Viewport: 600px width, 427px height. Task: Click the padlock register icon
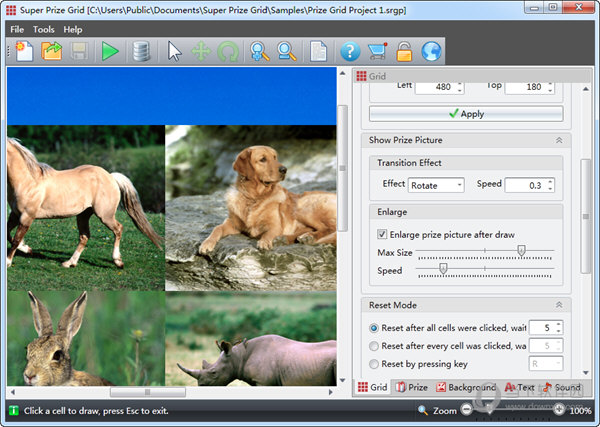404,51
